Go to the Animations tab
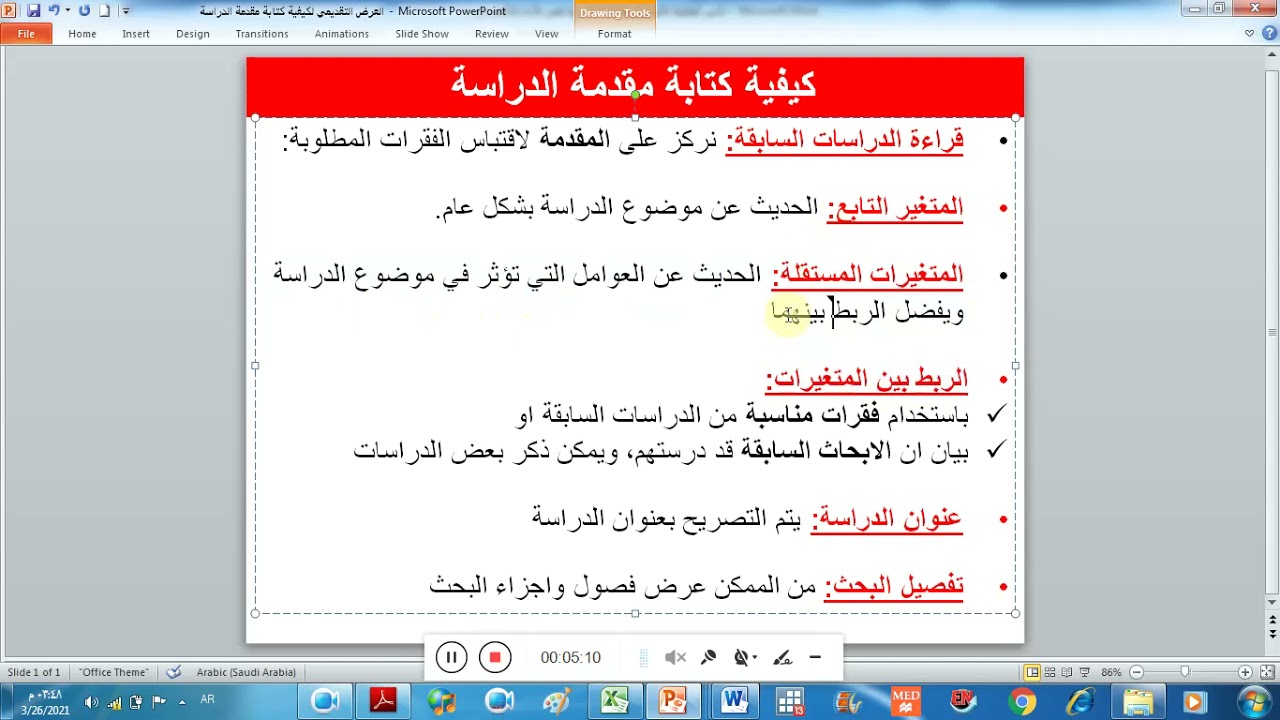The width and height of the screenshot is (1280, 720). tap(342, 34)
